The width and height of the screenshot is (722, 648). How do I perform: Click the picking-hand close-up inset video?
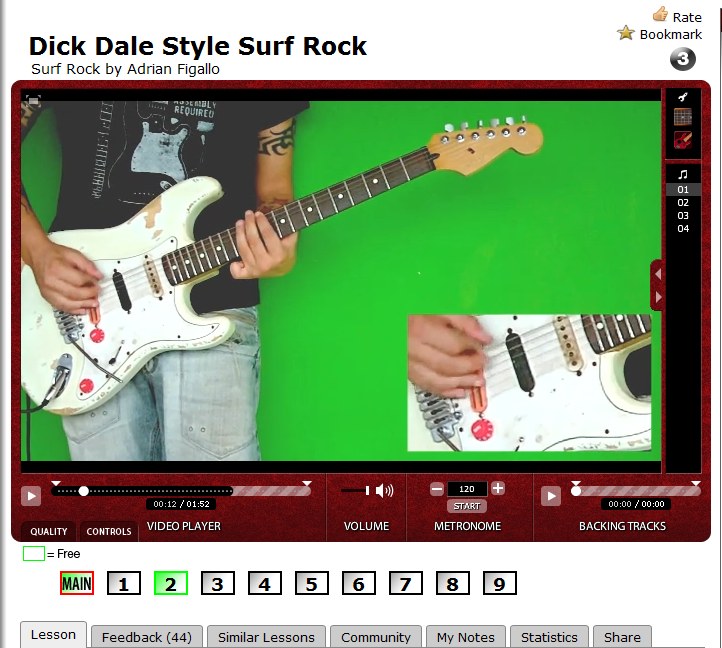(529, 383)
